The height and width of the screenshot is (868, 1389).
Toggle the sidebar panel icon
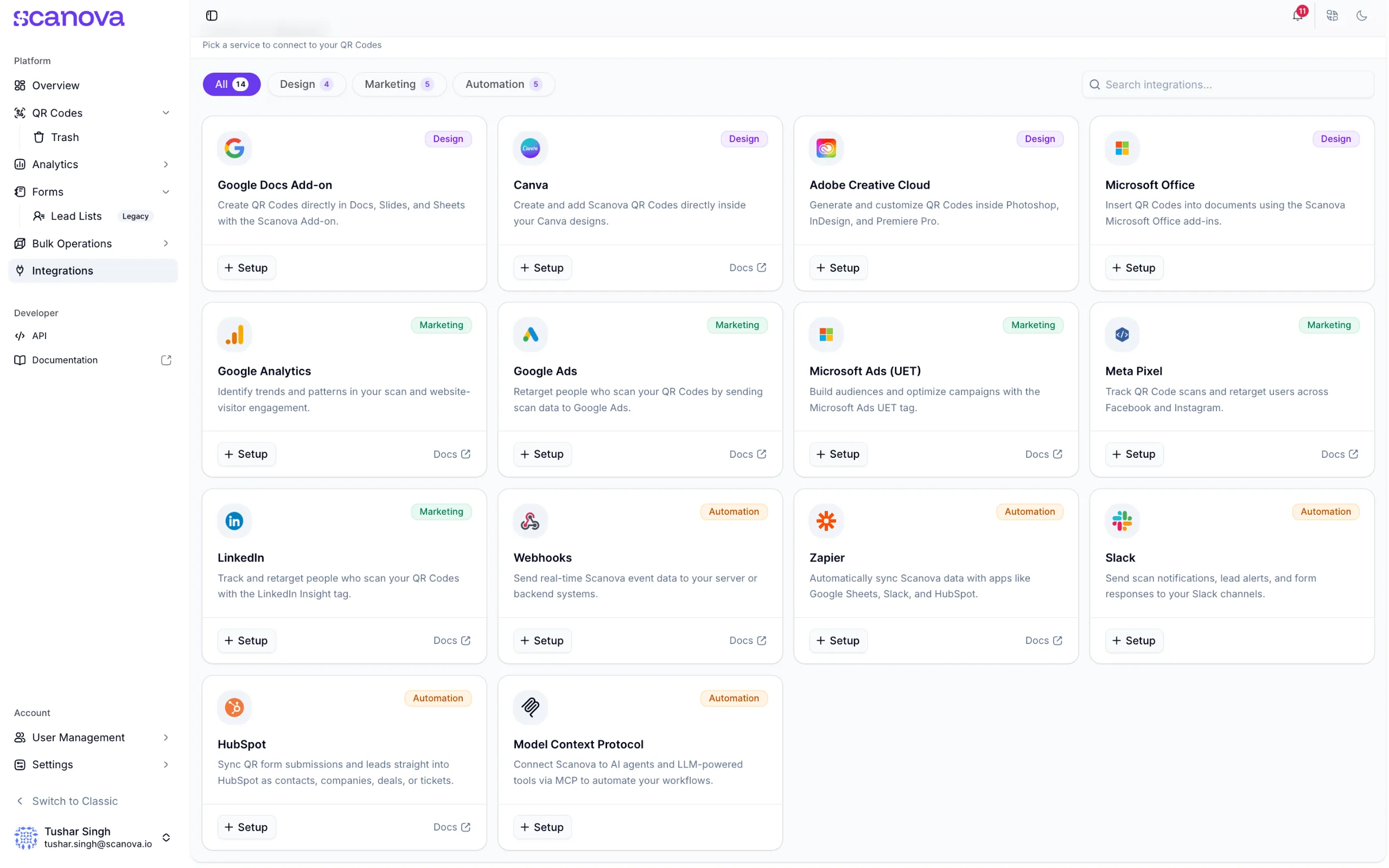pyautogui.click(x=212, y=16)
